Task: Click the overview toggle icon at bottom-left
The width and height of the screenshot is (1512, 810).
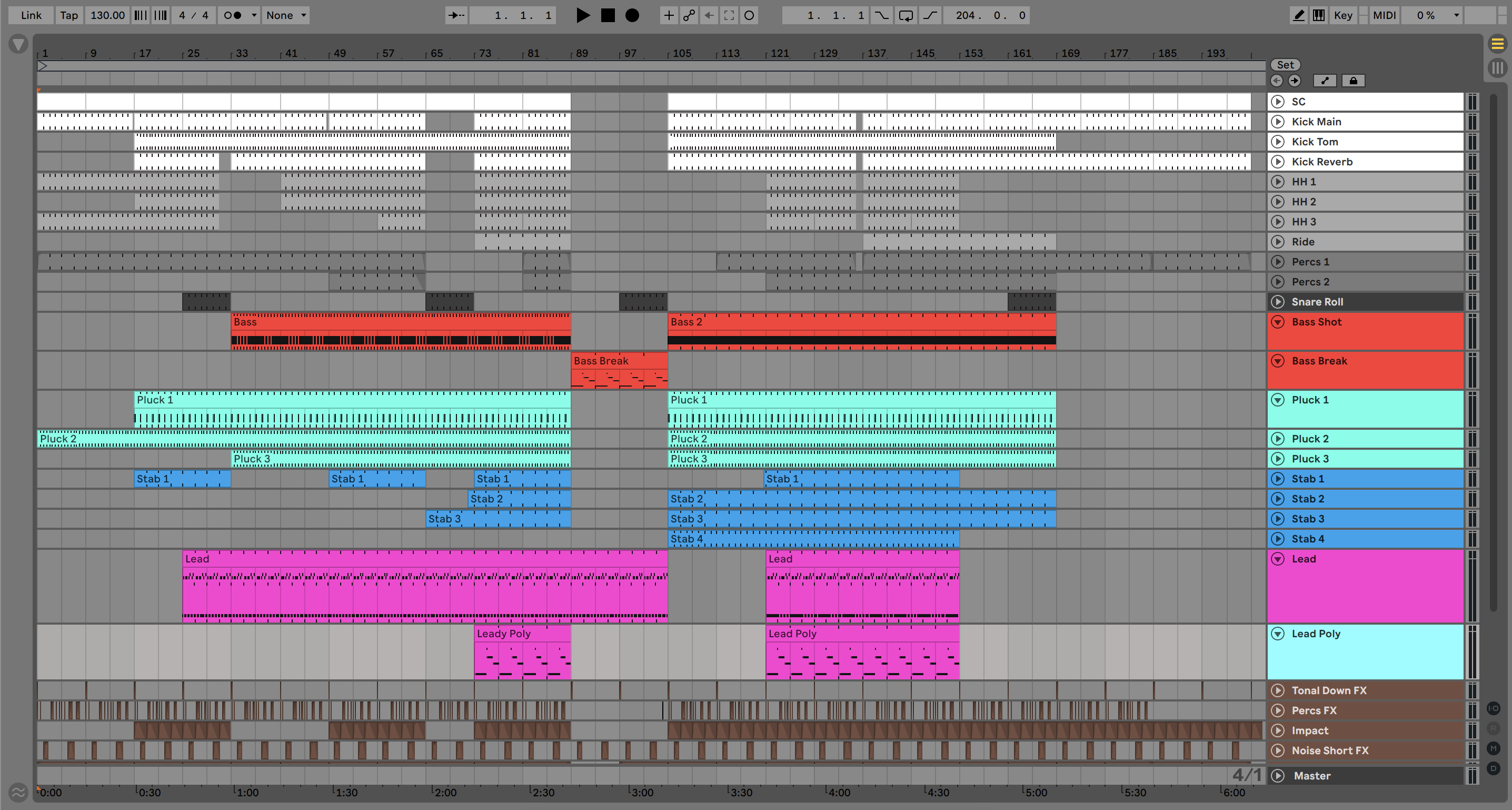Action: (x=18, y=793)
